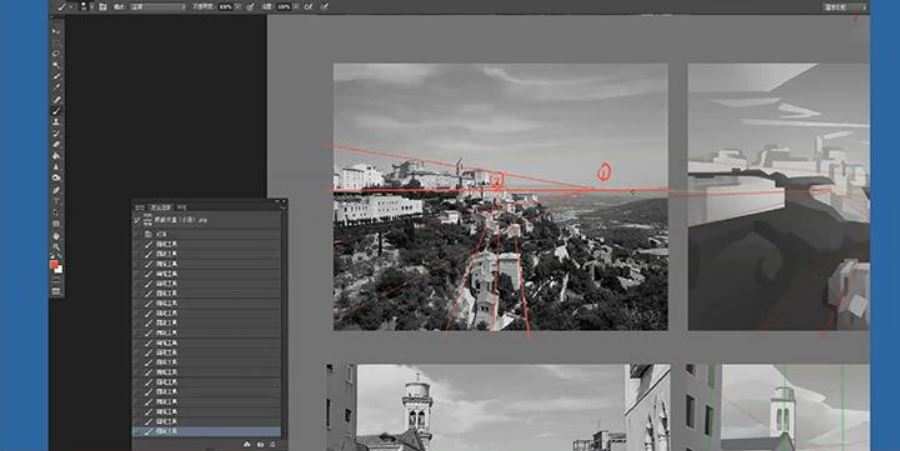Pick the Eraser tool
The height and width of the screenshot is (451, 900).
coord(57,144)
